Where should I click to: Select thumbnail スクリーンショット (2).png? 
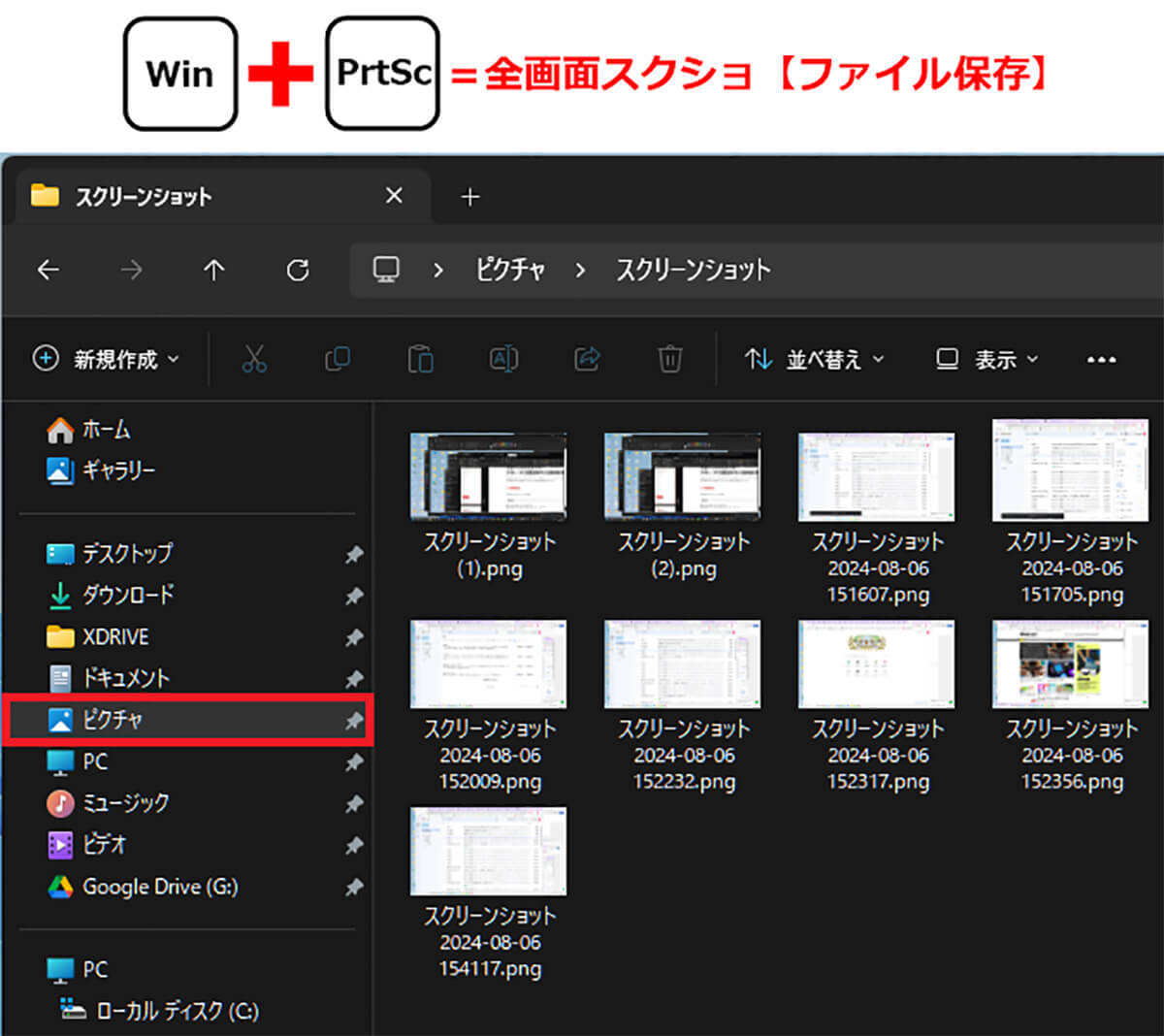(683, 476)
